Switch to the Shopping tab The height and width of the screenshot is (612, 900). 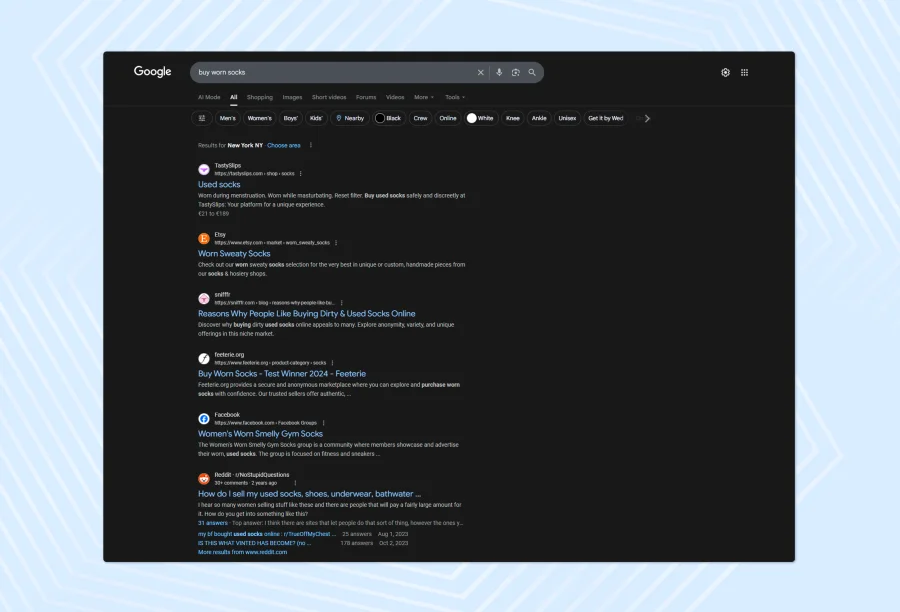coord(260,97)
